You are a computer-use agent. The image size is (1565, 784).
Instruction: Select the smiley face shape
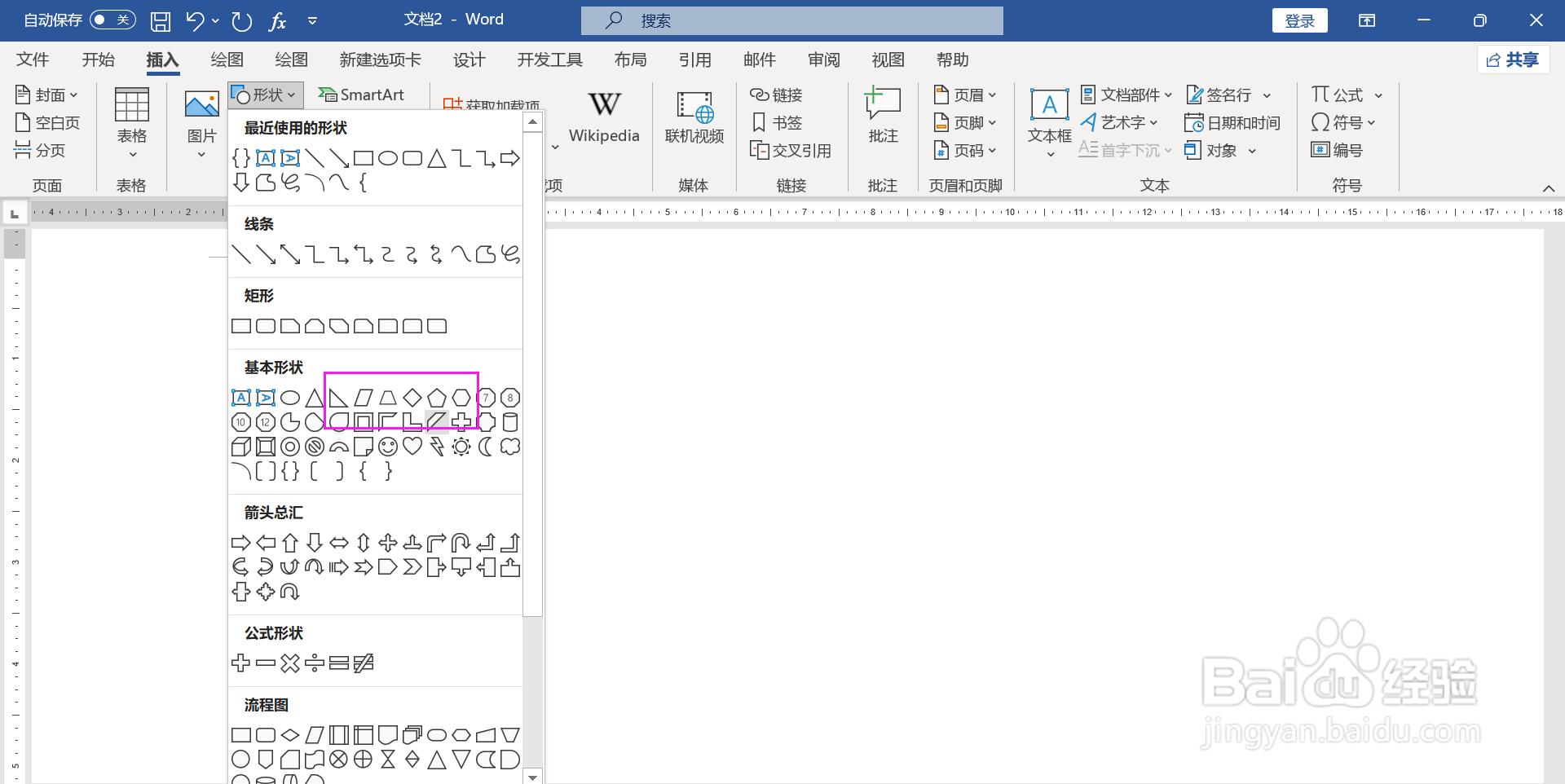tap(388, 447)
